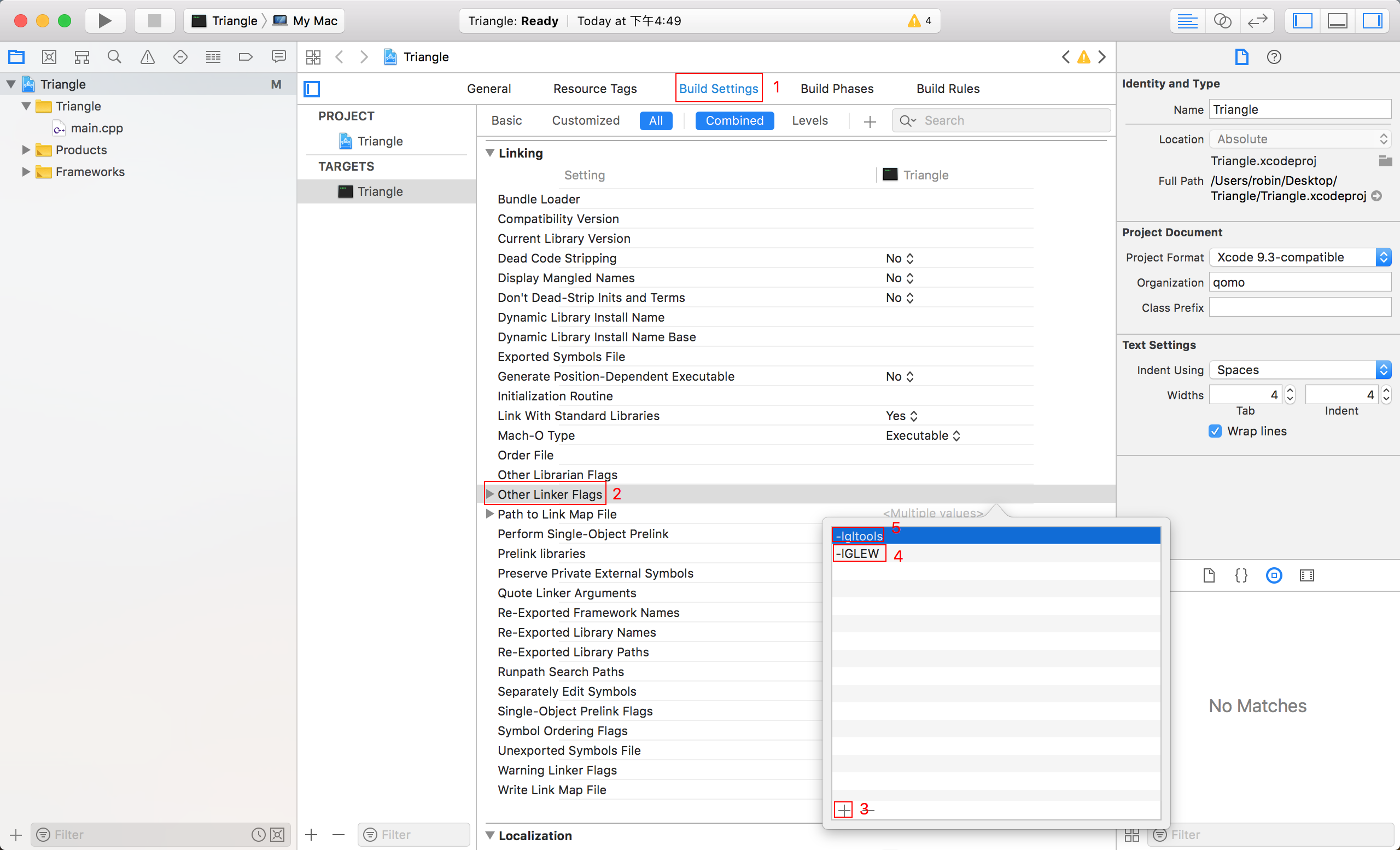Open the Resource Tags tab
1400x850 pixels.
coord(595,89)
